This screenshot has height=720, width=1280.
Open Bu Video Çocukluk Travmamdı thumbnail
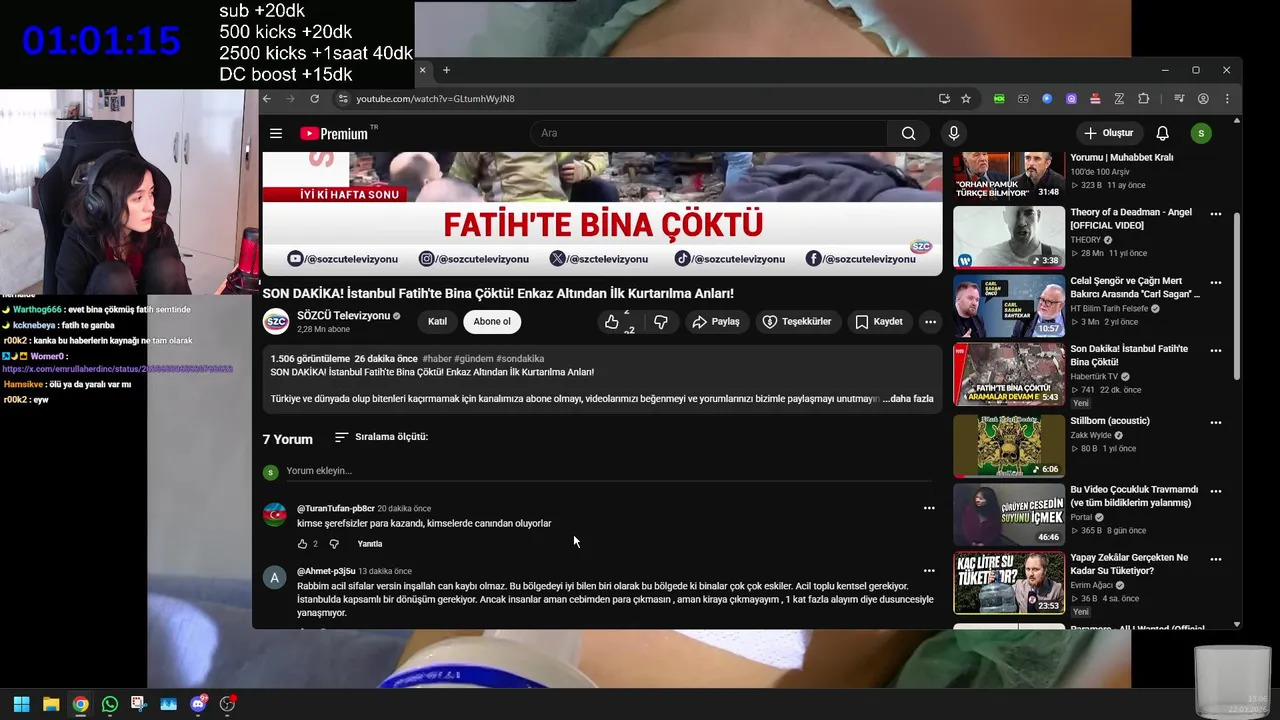(1009, 514)
